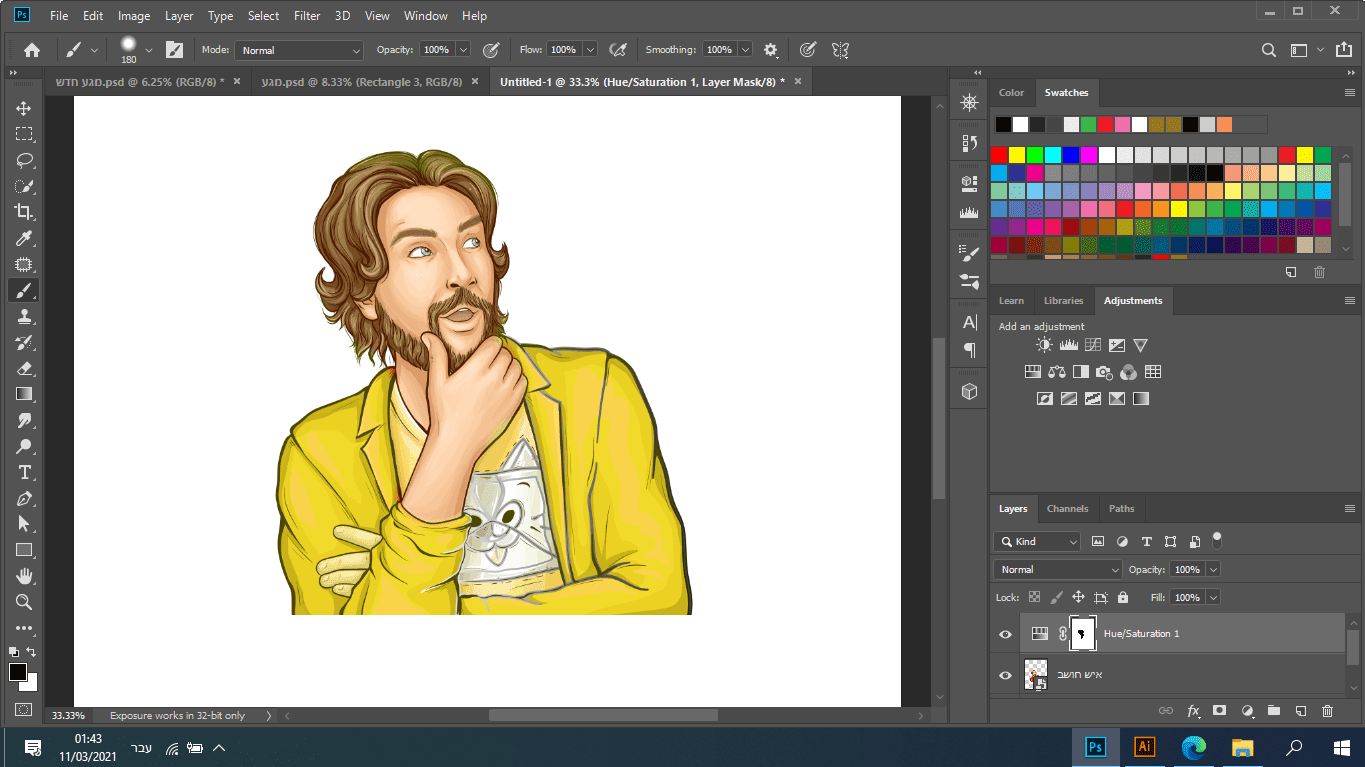Click the foreground color swatch
This screenshot has width=1365, height=767.
tap(18, 672)
